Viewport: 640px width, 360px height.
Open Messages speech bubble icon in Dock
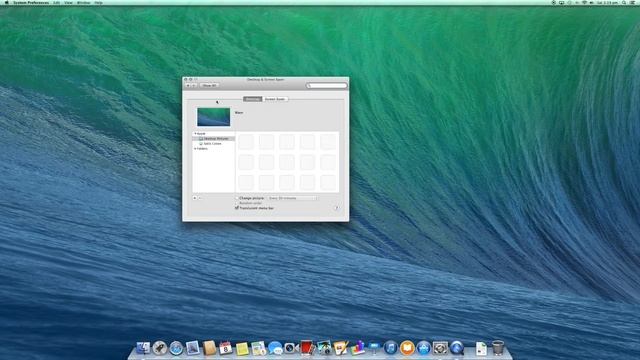pos(275,348)
